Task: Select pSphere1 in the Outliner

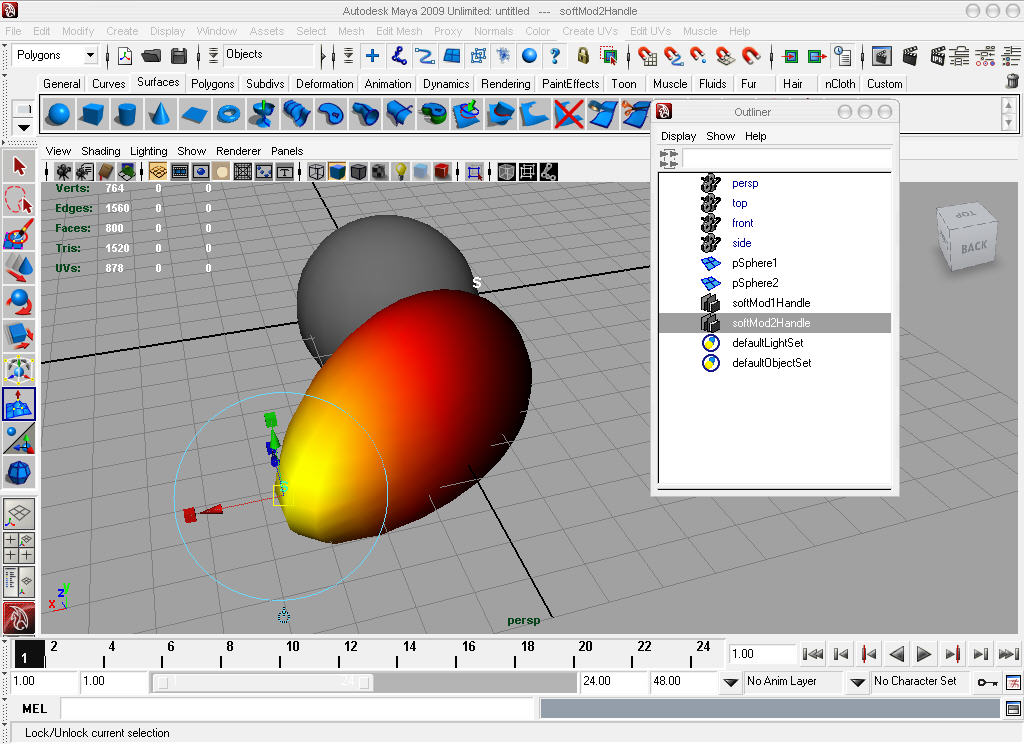Action: pyautogui.click(x=755, y=263)
